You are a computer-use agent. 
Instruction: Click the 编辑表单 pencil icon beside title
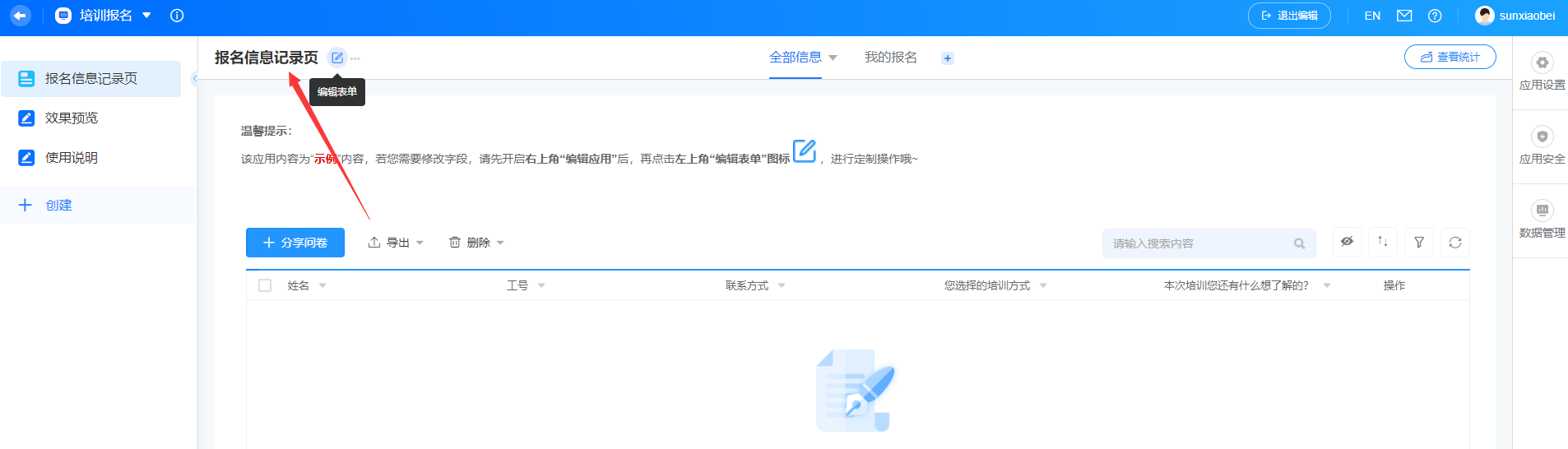337,58
